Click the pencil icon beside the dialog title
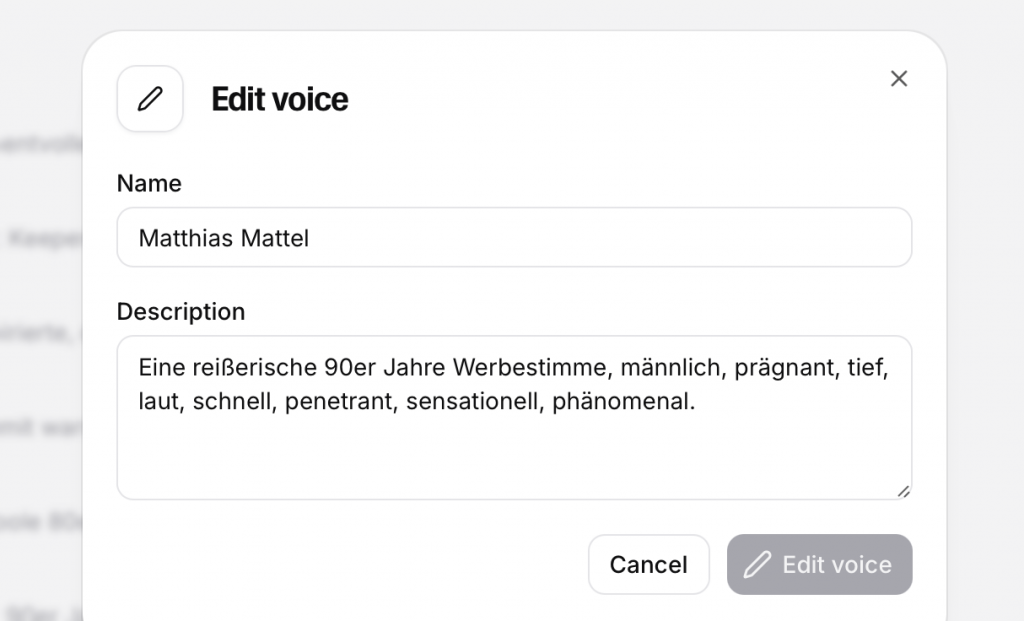This screenshot has height=621, width=1024. [x=150, y=99]
